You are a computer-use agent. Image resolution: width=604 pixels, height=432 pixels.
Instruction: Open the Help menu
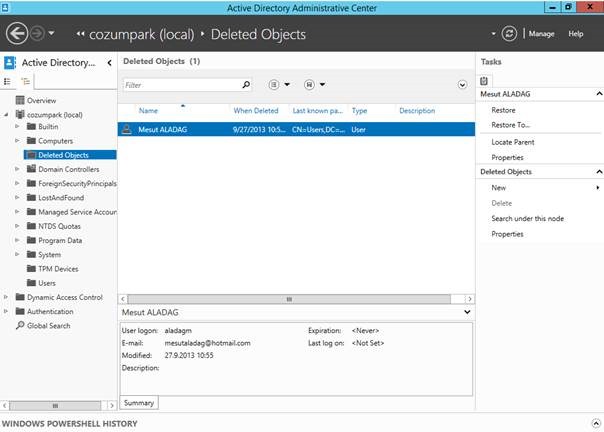(575, 34)
